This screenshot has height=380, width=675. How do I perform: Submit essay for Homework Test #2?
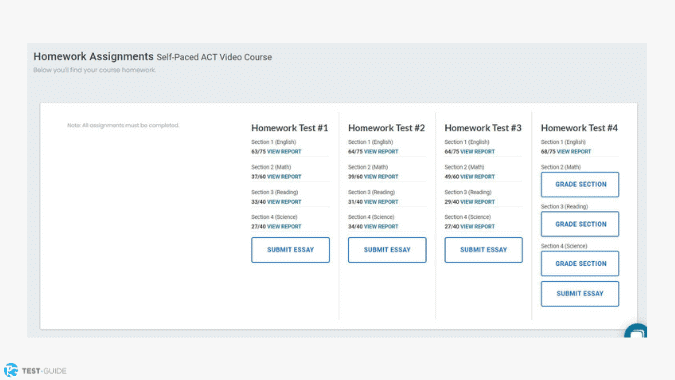pos(387,250)
